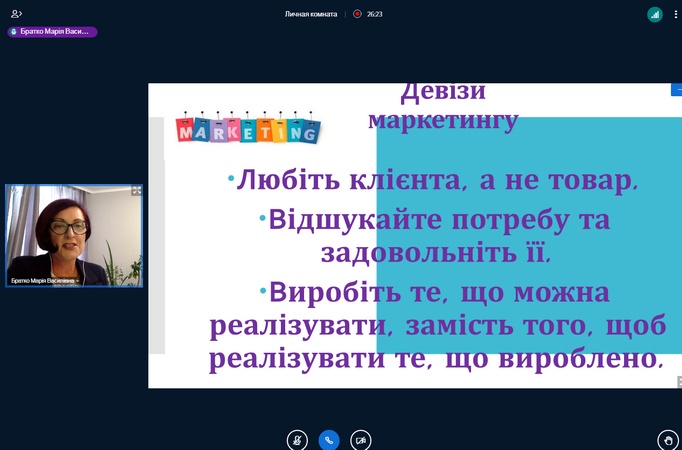Click the Любіть клієнта bullet text
Viewport: 682px width, 450px height.
(432, 181)
